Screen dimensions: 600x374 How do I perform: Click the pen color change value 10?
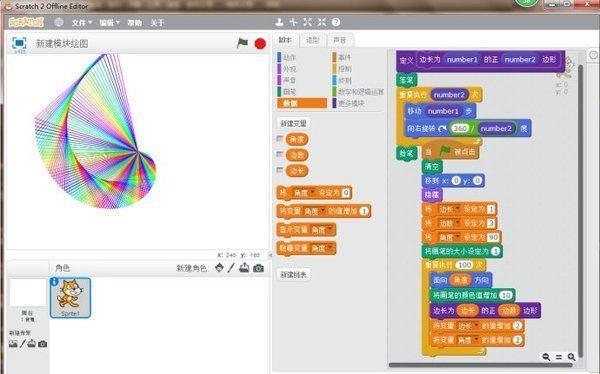pyautogui.click(x=506, y=295)
